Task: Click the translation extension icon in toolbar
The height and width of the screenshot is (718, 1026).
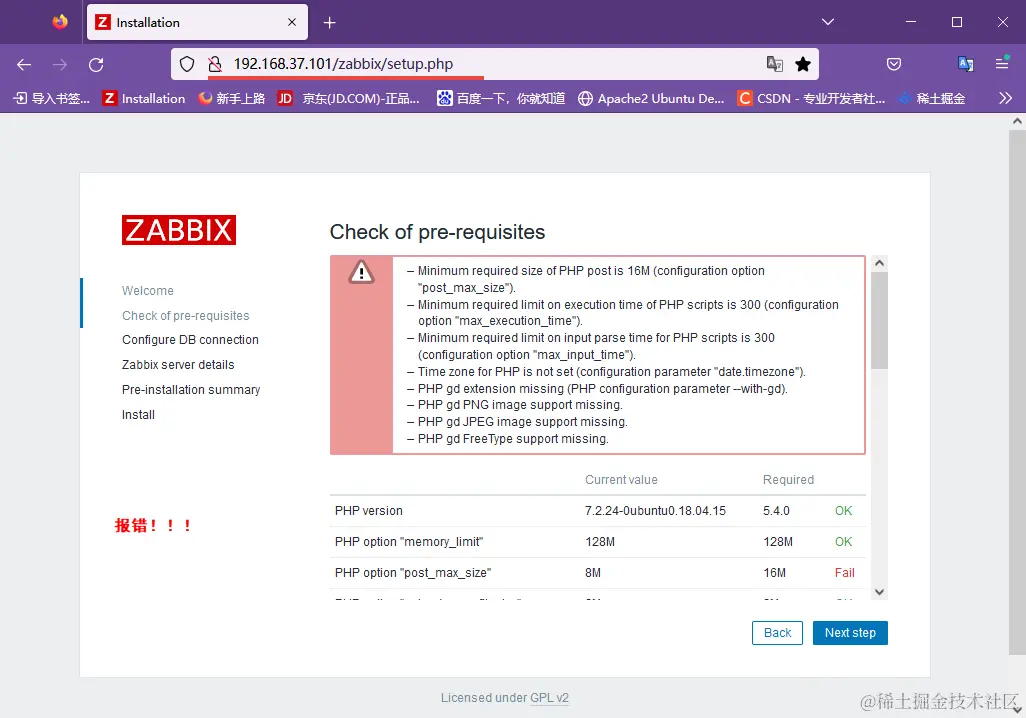Action: click(x=965, y=64)
